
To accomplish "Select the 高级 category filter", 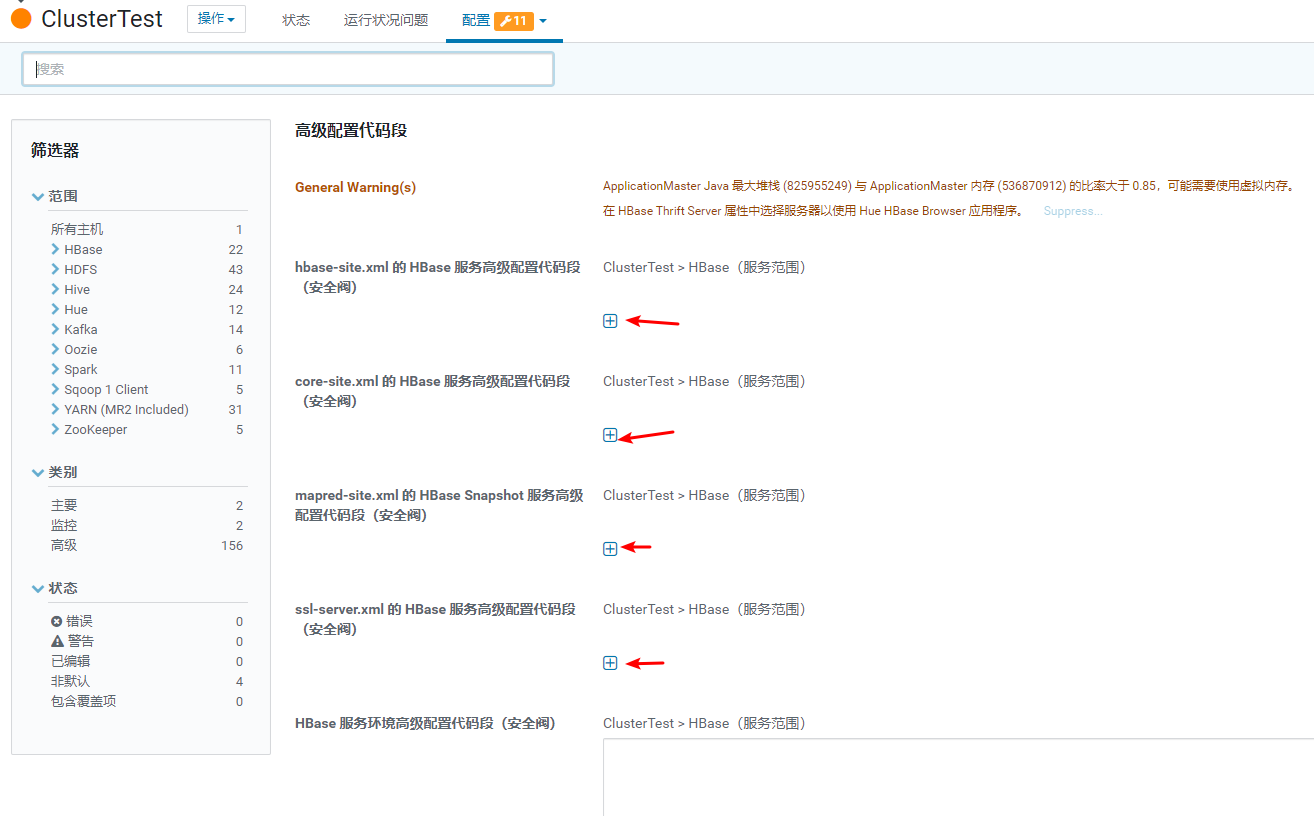I will [65, 545].
